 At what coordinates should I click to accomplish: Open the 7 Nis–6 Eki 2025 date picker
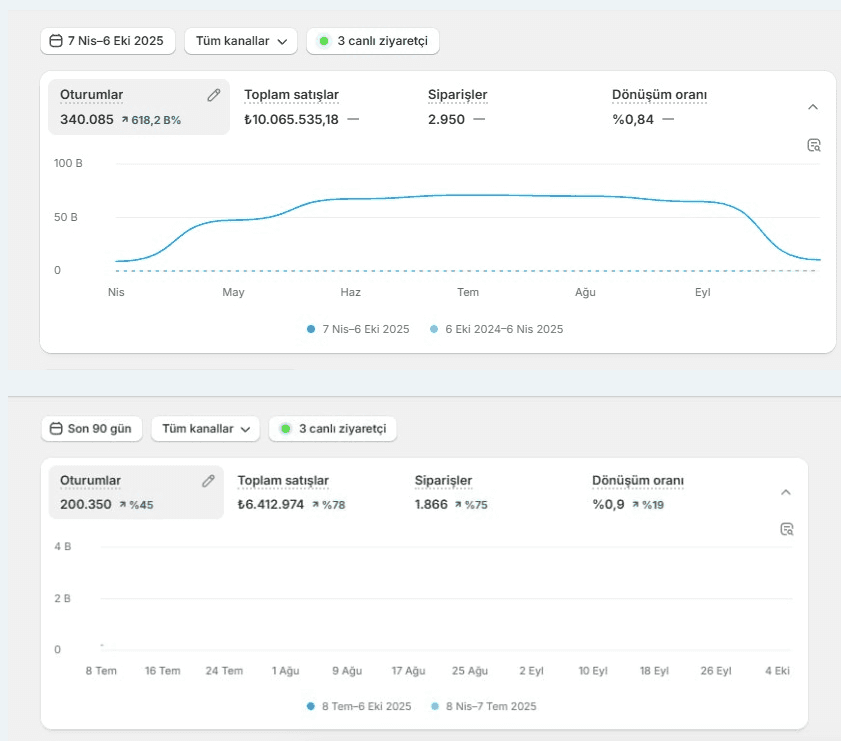click(108, 41)
